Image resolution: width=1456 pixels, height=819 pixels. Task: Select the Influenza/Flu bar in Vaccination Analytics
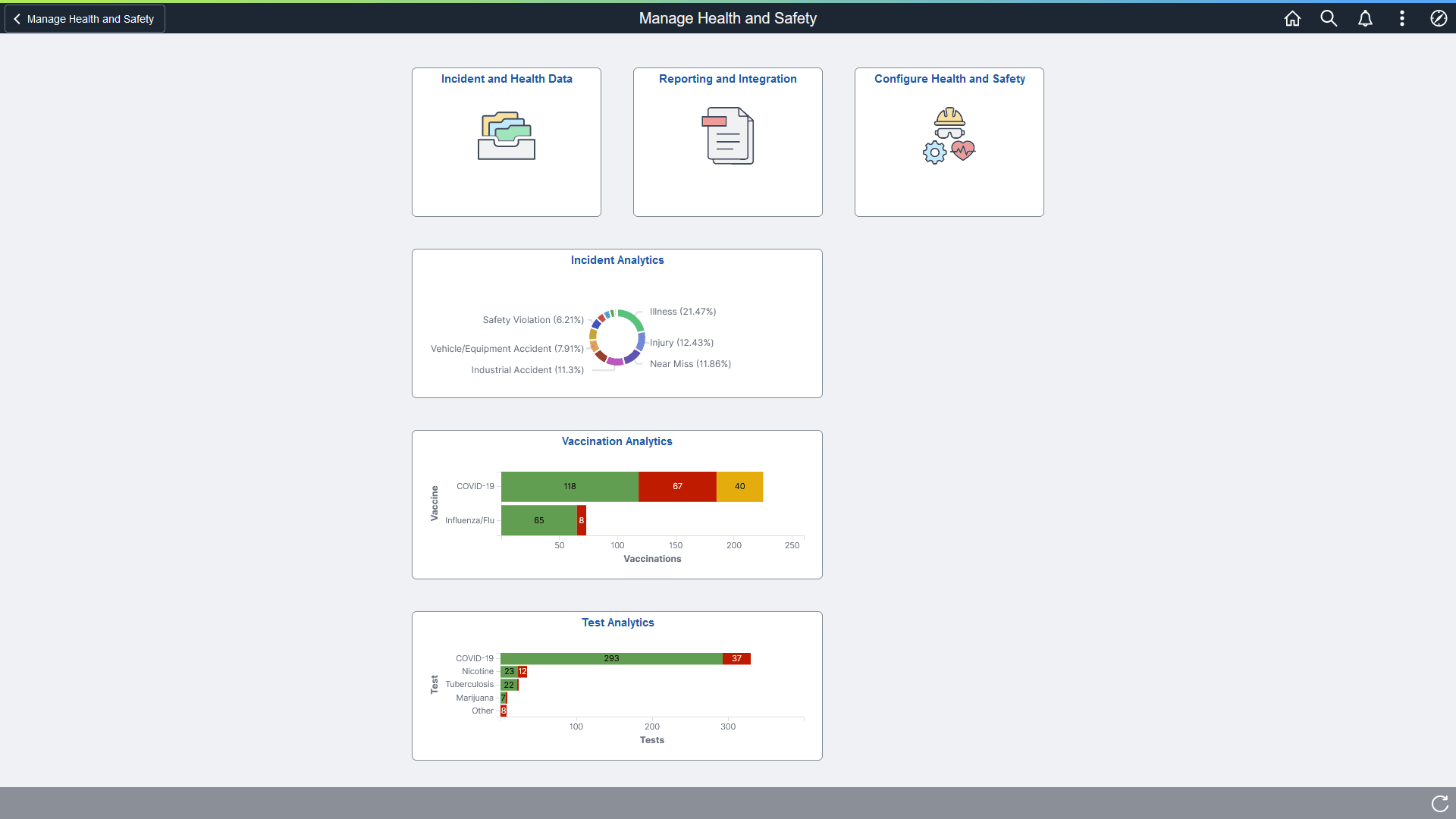[x=538, y=520]
